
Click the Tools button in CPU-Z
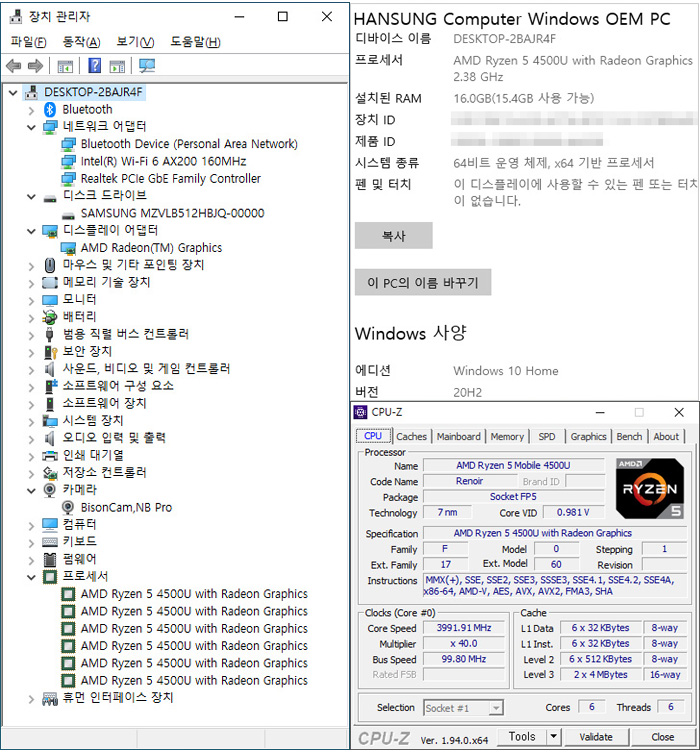click(x=523, y=736)
